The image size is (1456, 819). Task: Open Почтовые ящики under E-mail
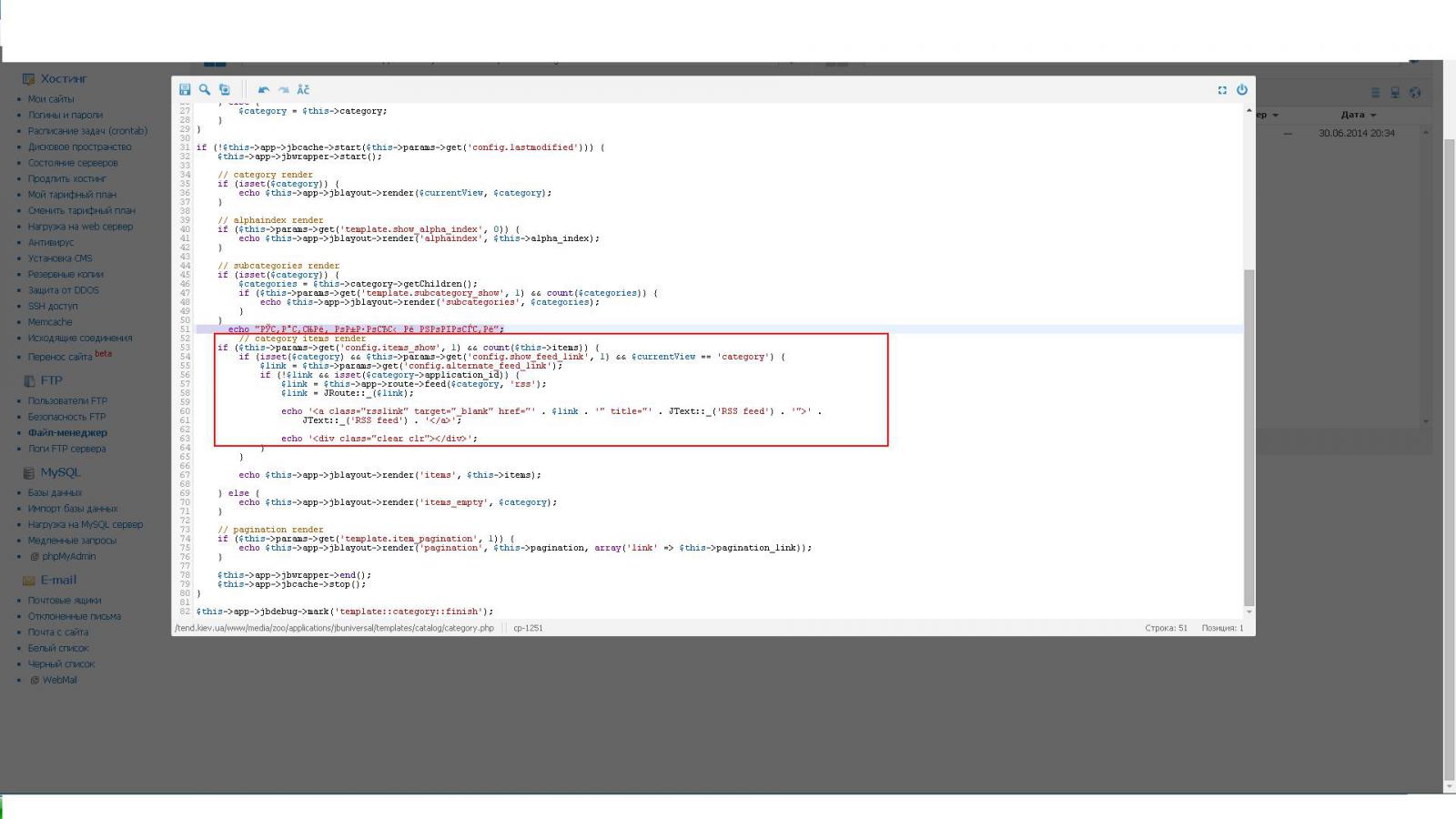tap(65, 601)
